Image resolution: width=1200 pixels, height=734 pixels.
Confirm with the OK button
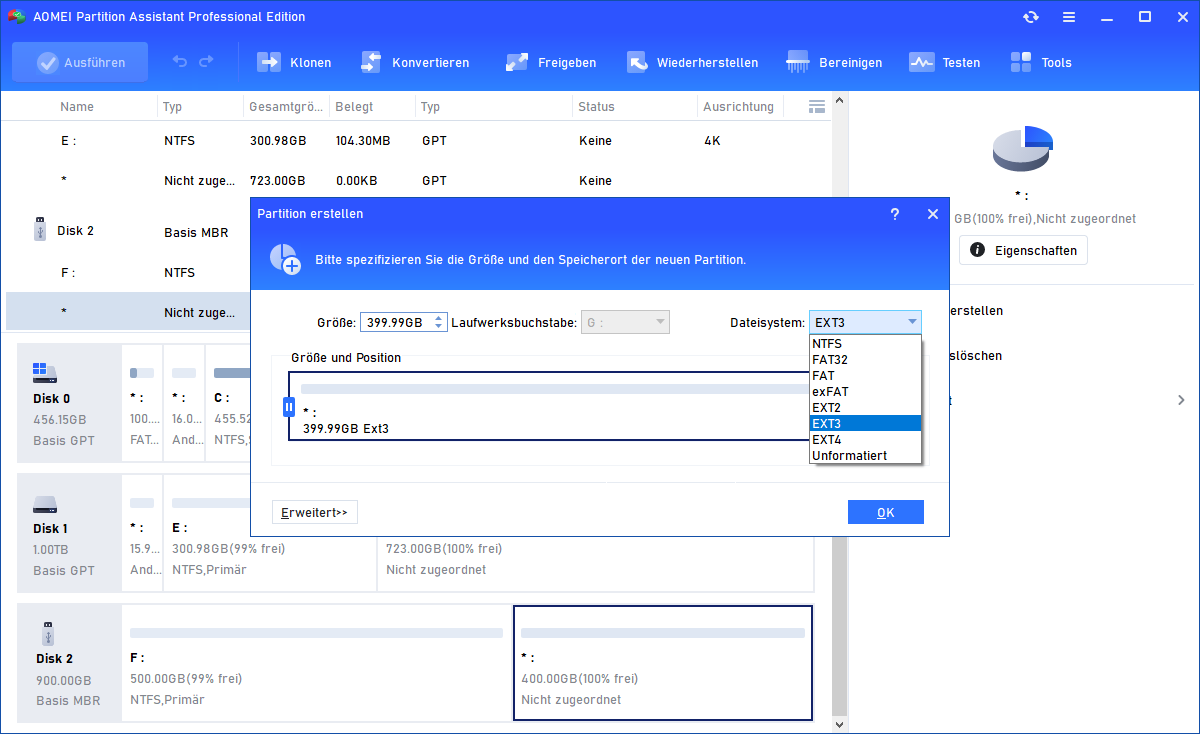coord(885,512)
